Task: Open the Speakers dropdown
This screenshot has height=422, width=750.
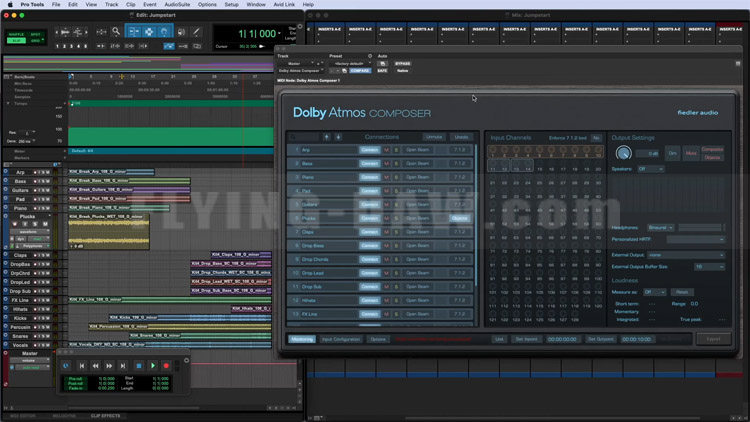Action: 651,169
